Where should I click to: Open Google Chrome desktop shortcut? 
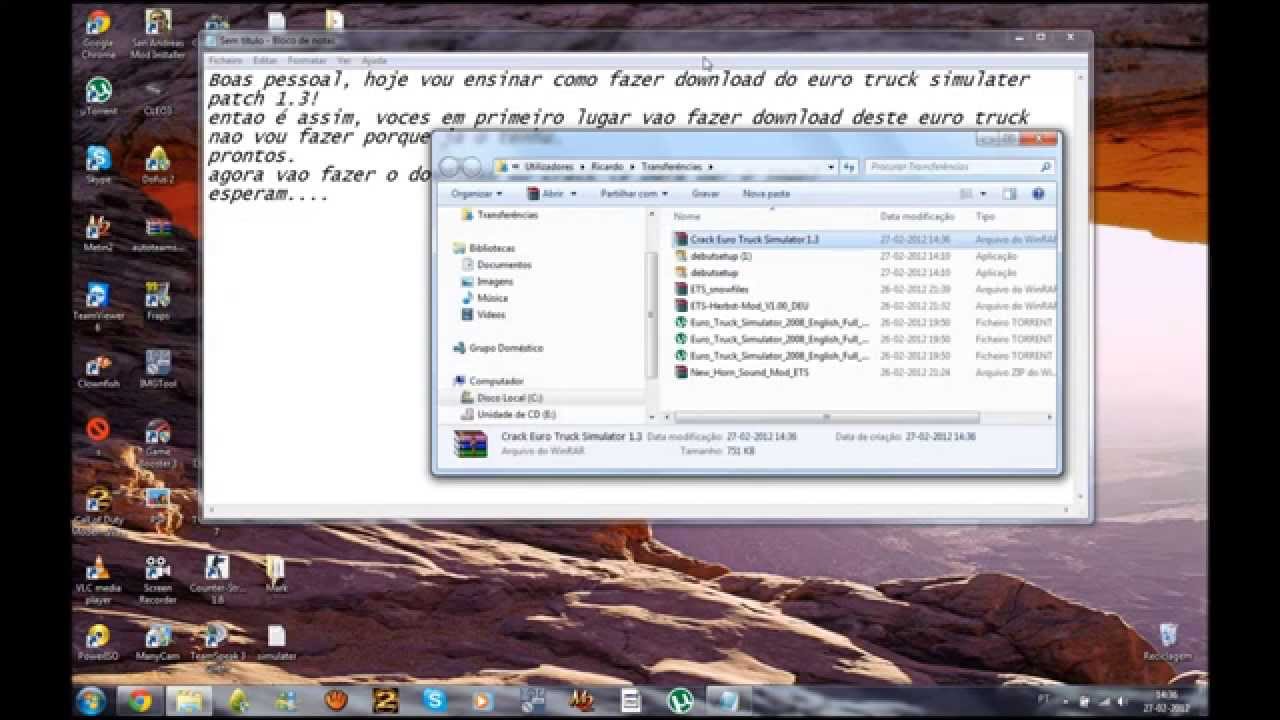[98, 32]
